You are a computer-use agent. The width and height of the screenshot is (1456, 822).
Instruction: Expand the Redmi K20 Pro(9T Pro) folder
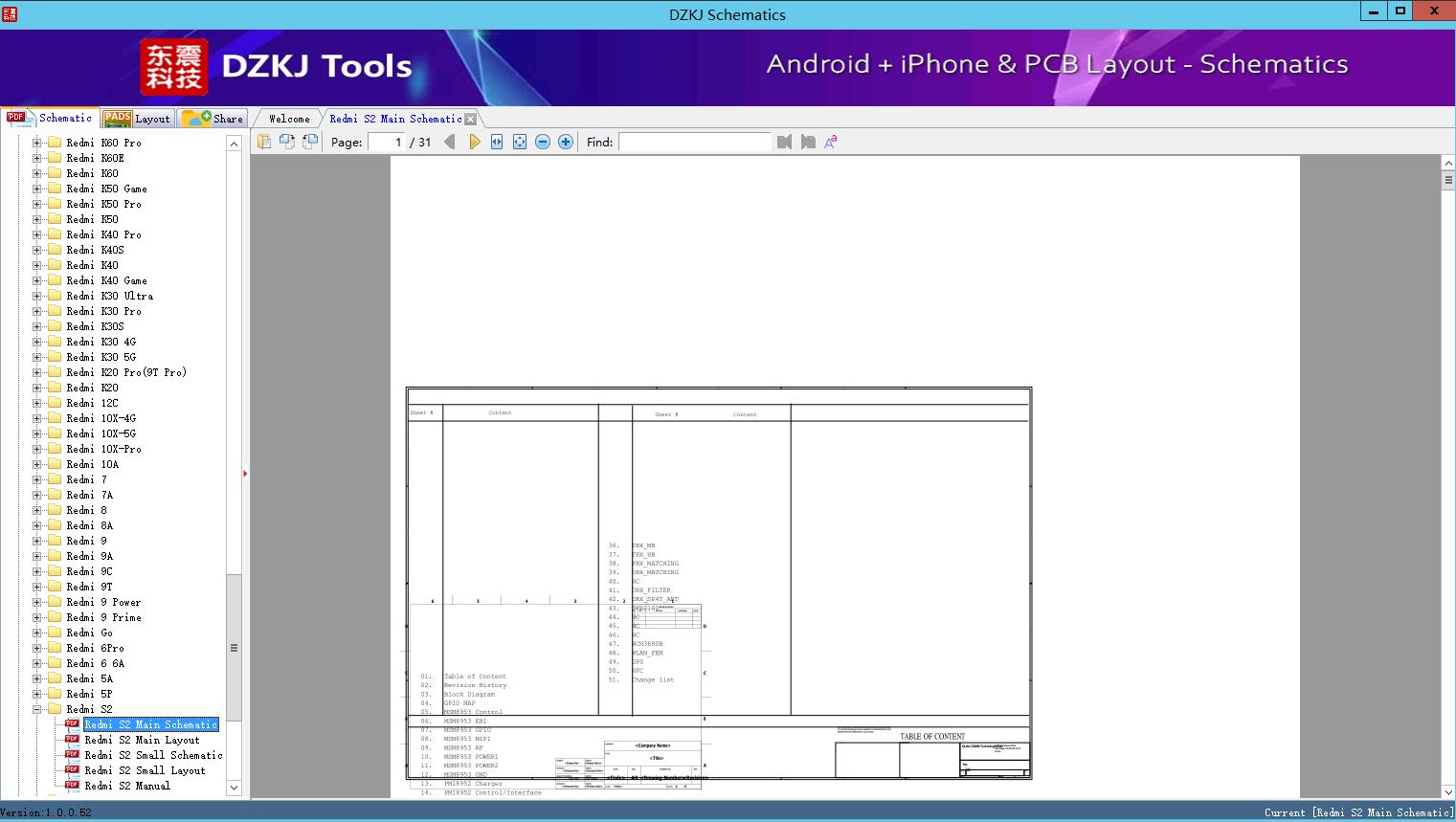pos(36,372)
